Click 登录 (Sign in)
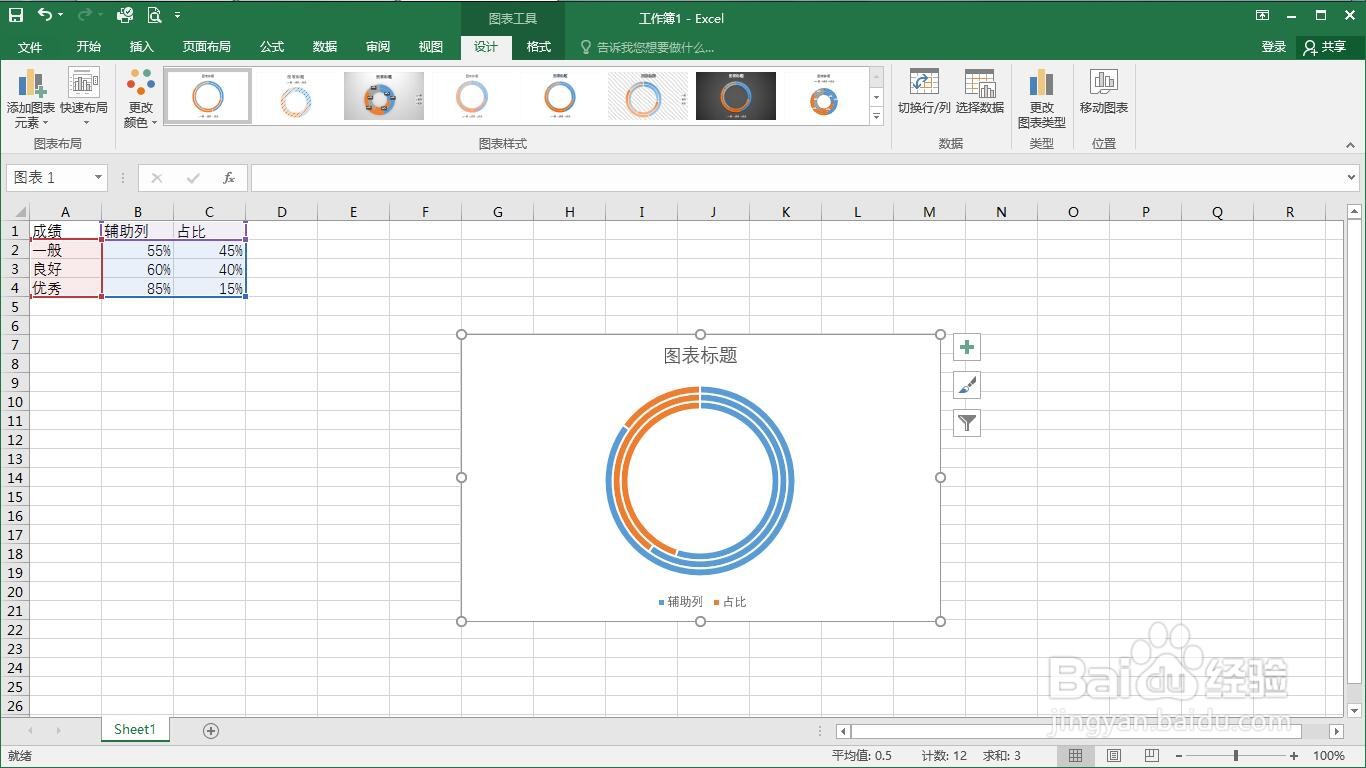The width and height of the screenshot is (1366, 768). point(1274,47)
